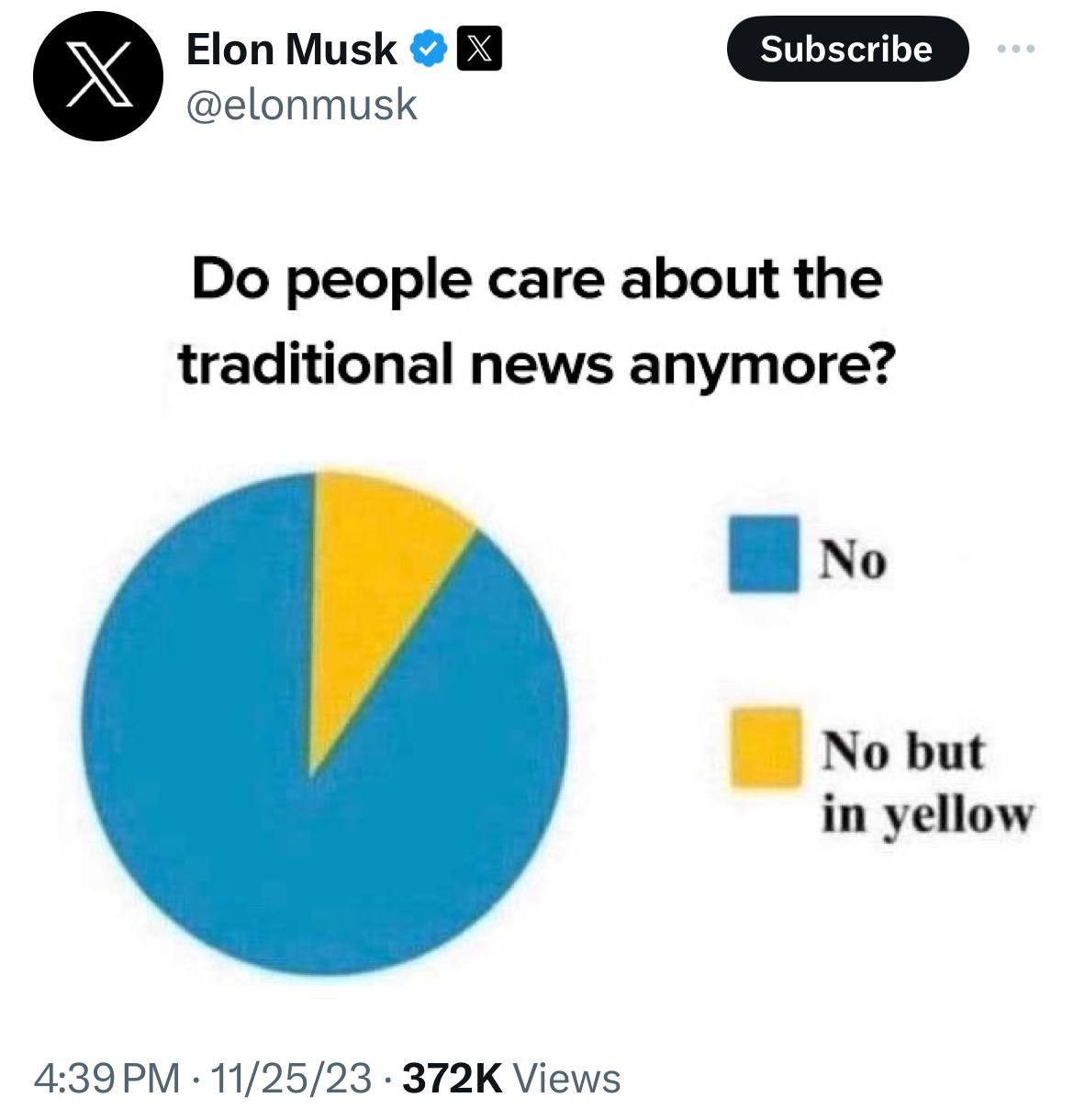Click the blue verified checkmark badge

429,49
